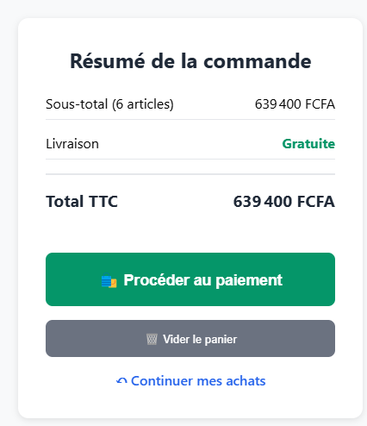Screen dimensions: 367x426
Task: Click the return arrow icon before Continuer
Action: pos(122,381)
